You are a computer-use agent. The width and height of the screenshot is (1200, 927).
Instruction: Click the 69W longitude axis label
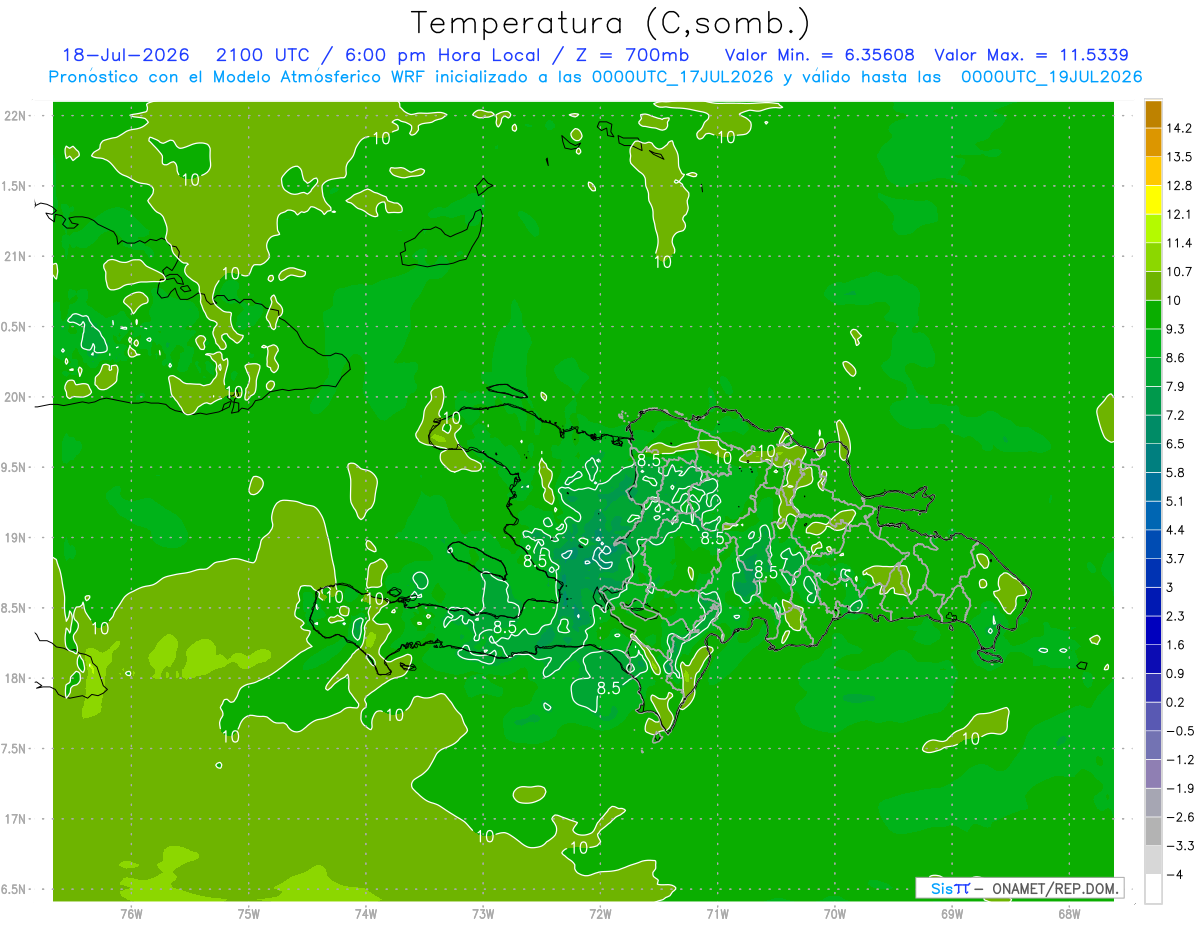pos(952,913)
